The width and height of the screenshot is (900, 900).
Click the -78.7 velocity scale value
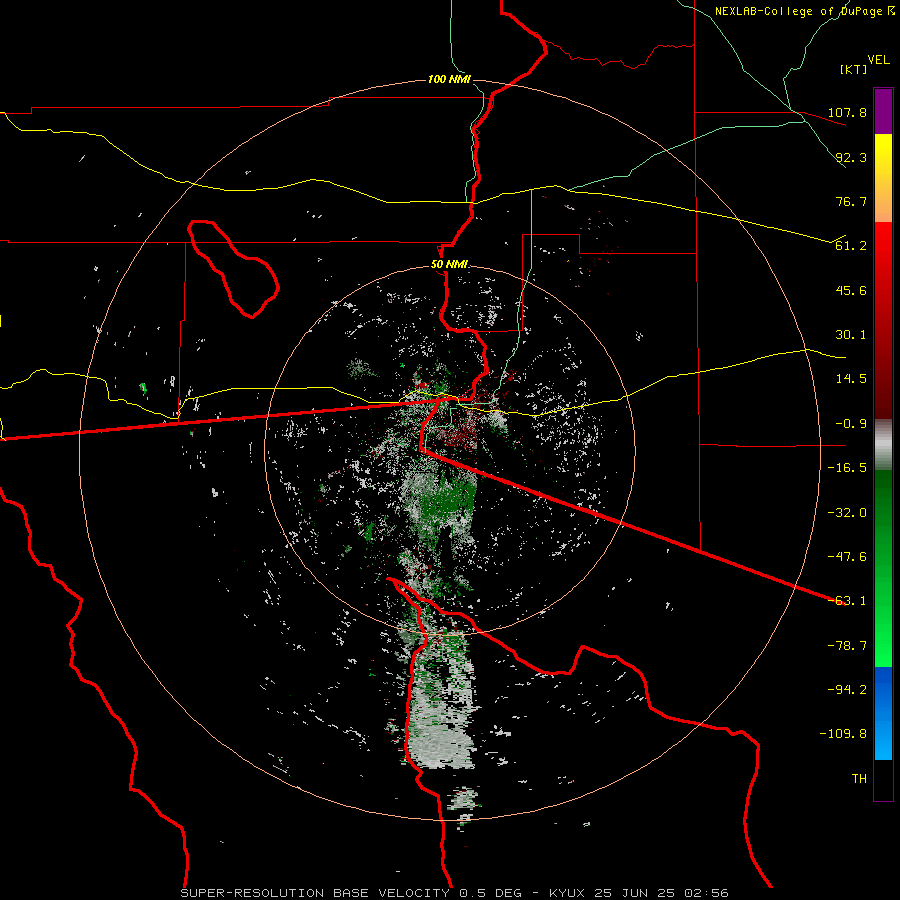[847, 646]
